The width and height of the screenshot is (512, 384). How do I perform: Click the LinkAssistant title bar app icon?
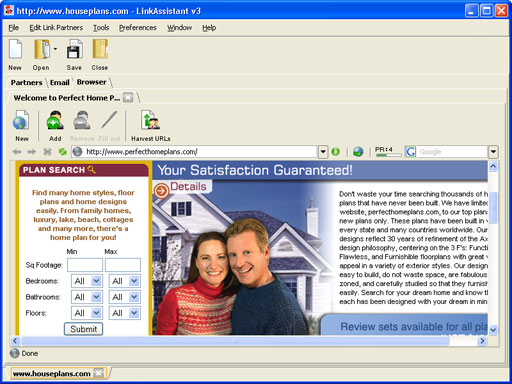(9, 11)
